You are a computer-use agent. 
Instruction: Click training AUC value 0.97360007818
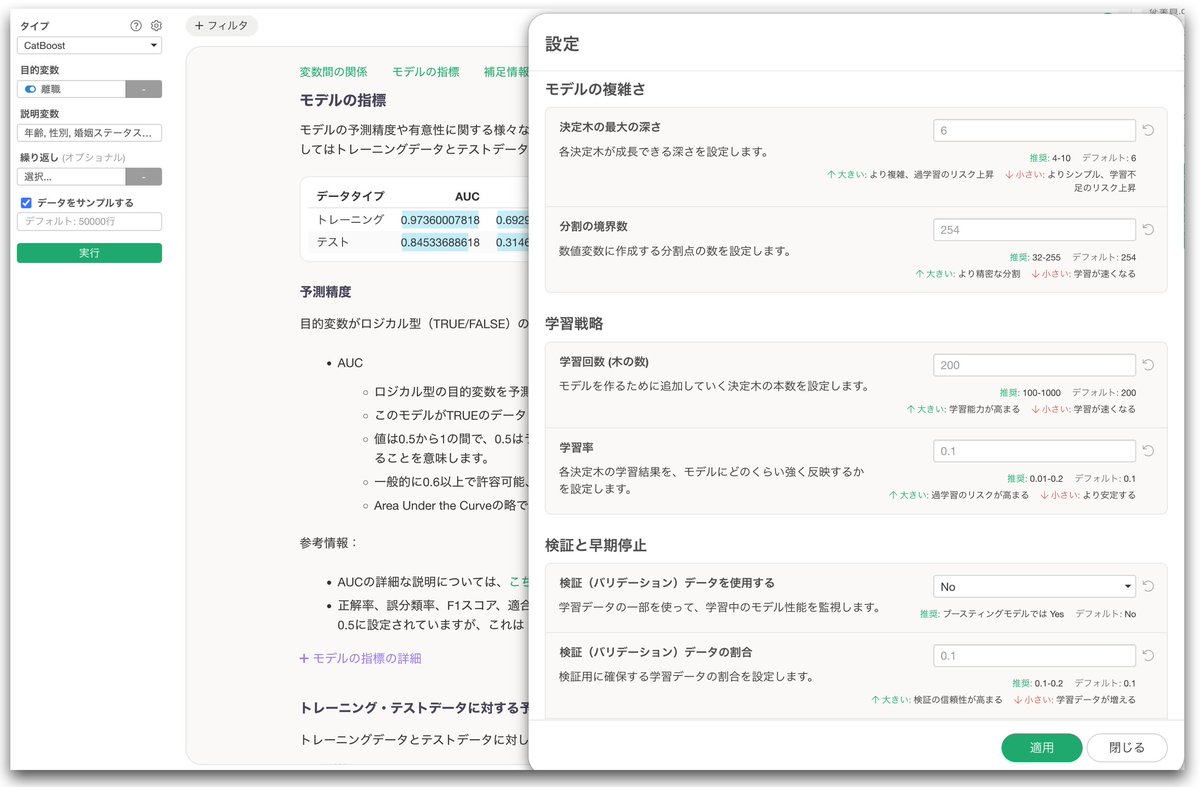440,220
